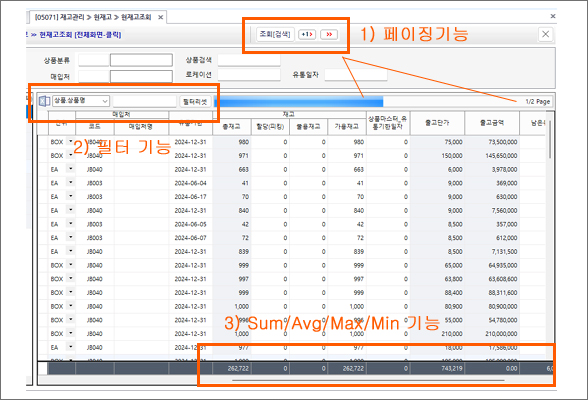Click the 할당(피킹) column header
Screen dimensions: 588x400
(x=270, y=127)
